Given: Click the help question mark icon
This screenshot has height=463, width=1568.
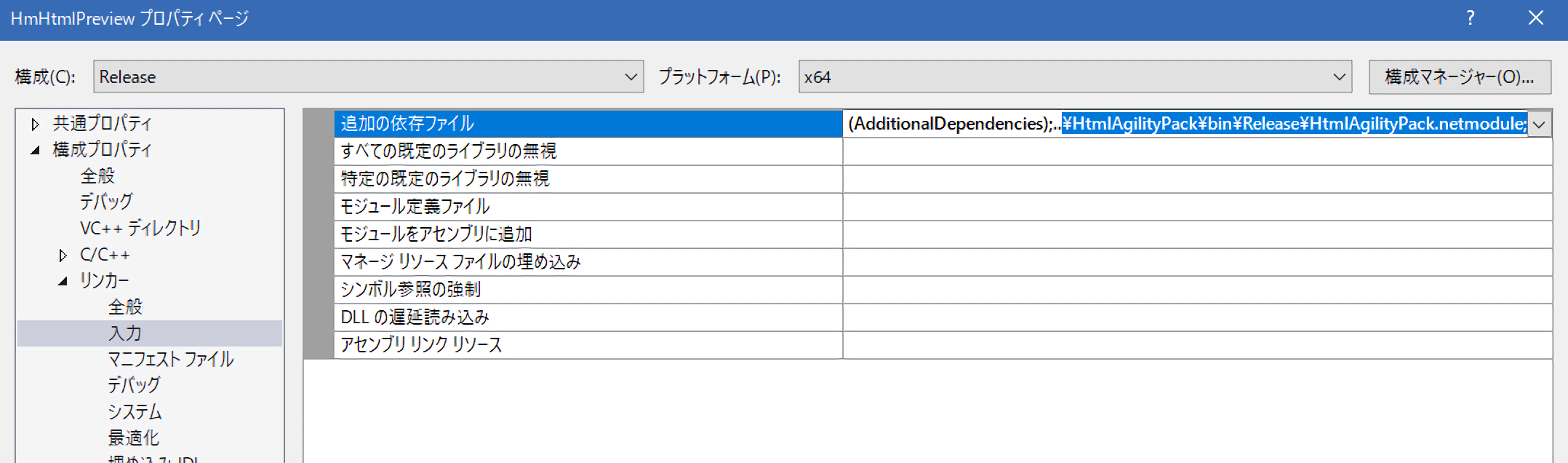Looking at the screenshot, I should [1471, 18].
